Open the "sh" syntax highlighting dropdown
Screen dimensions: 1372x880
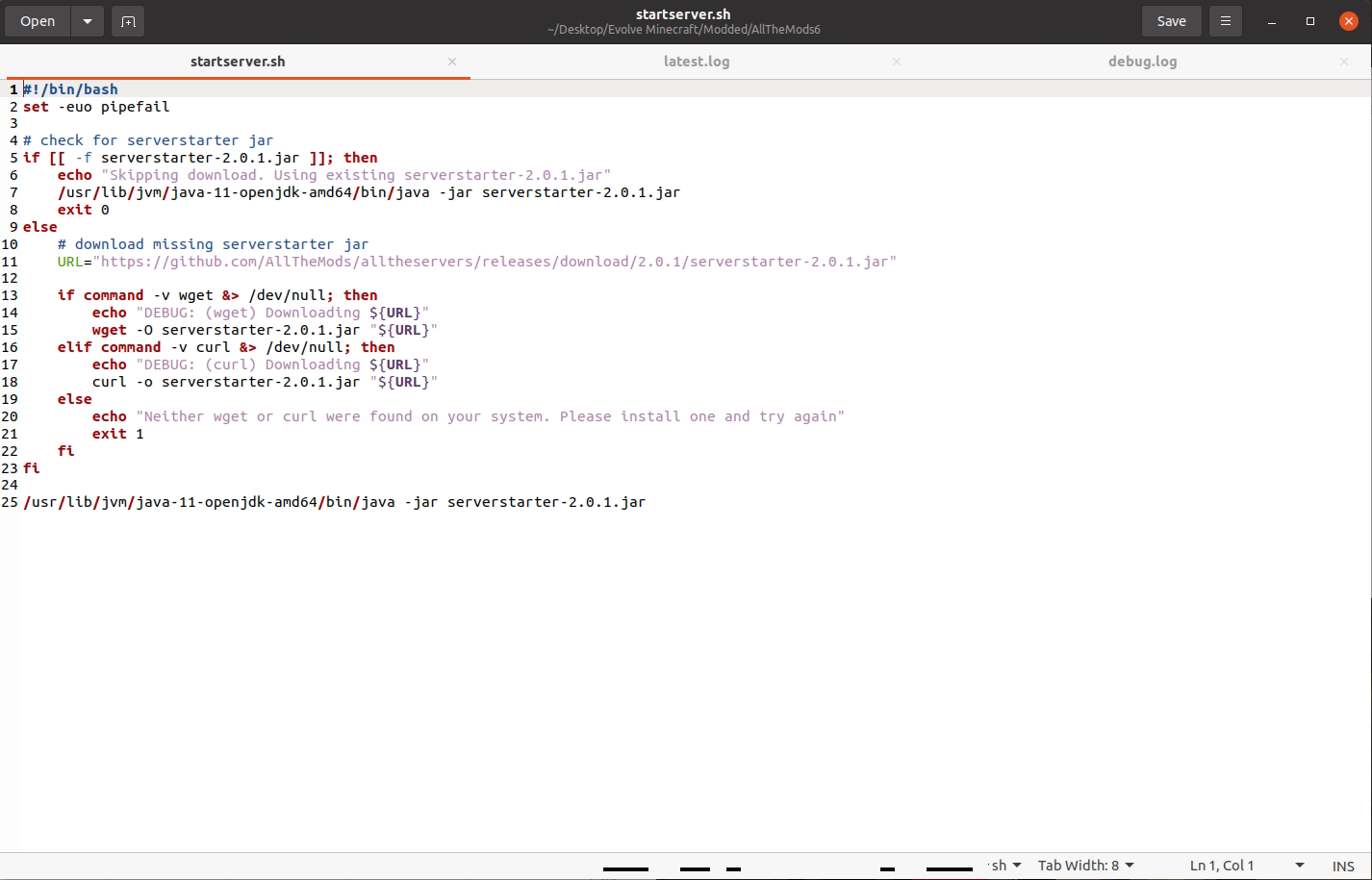(x=1004, y=865)
